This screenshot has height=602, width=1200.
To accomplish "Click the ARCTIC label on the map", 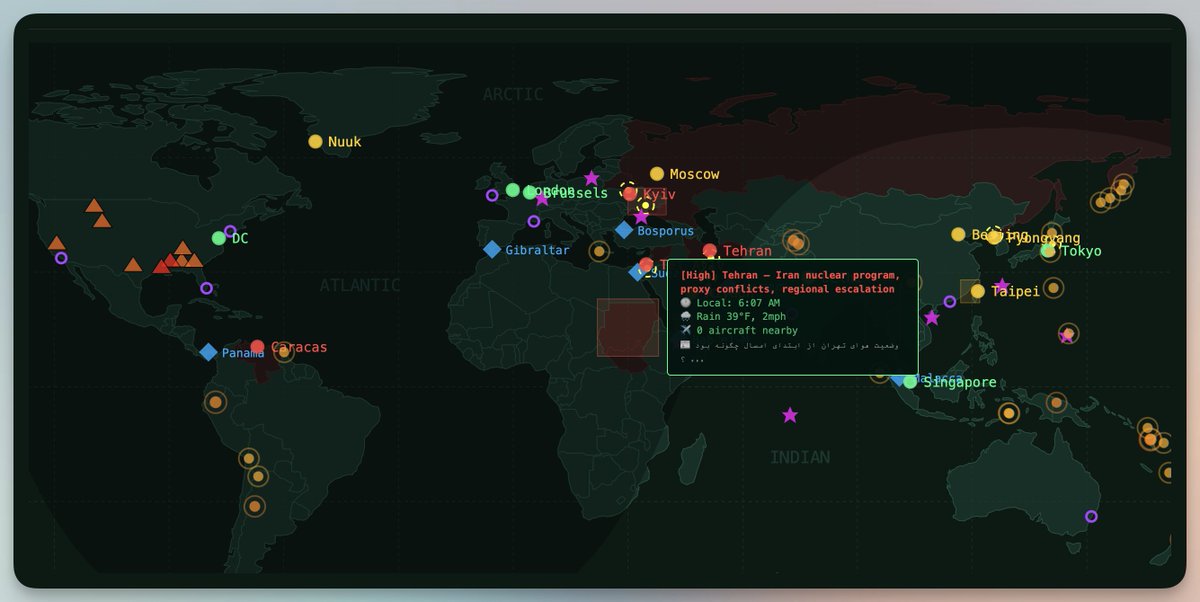I will [x=513, y=94].
